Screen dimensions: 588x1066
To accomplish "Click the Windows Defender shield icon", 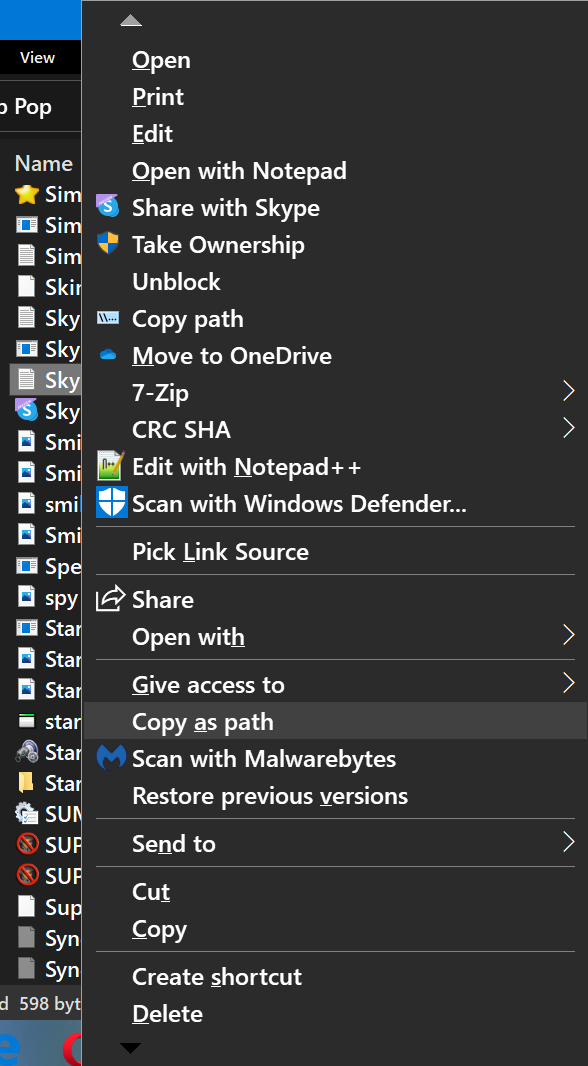I will (x=111, y=502).
